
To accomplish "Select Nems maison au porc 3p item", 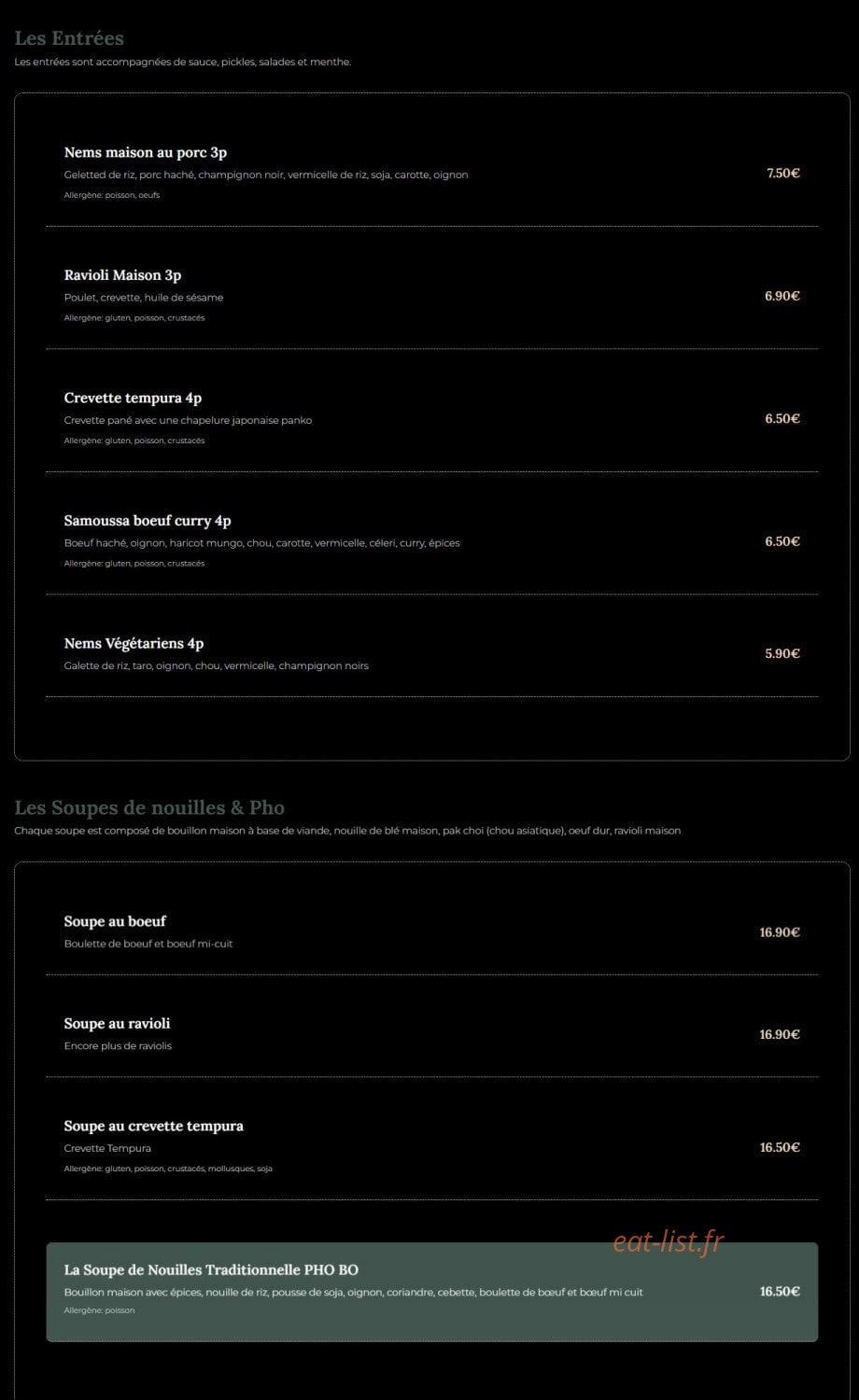I will click(432, 174).
